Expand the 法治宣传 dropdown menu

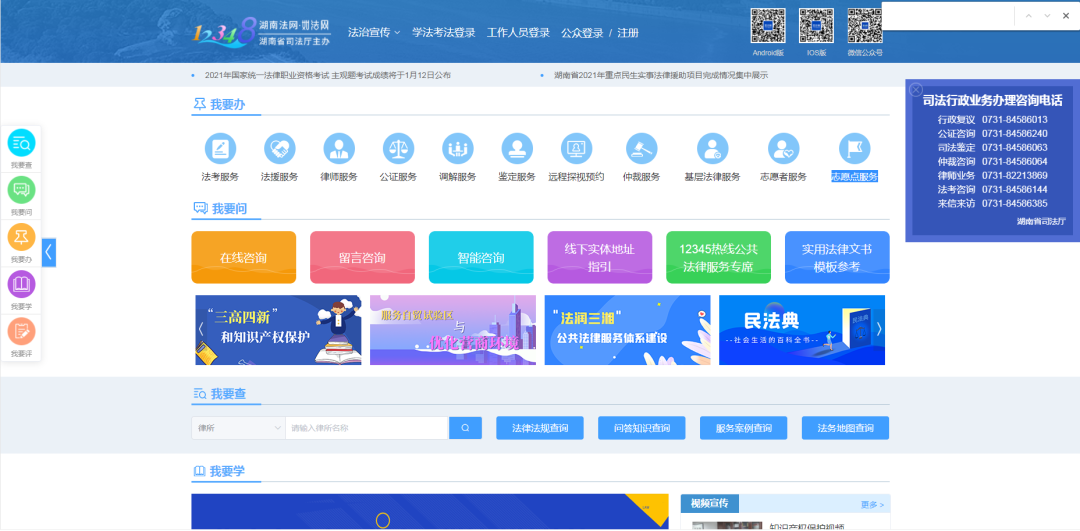373,32
